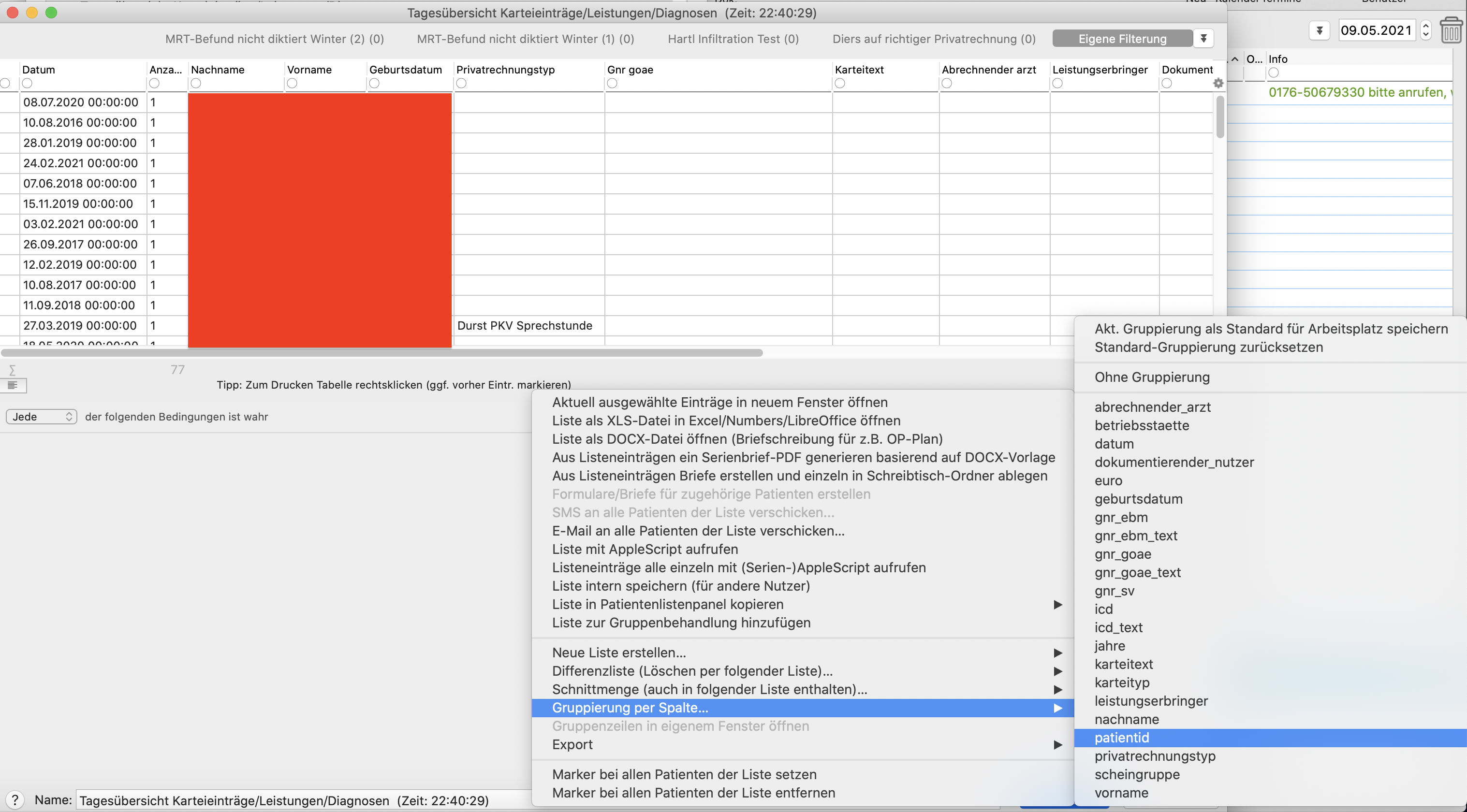Toggle the Vorname column filter circle
The image size is (1467, 812).
coord(292,83)
